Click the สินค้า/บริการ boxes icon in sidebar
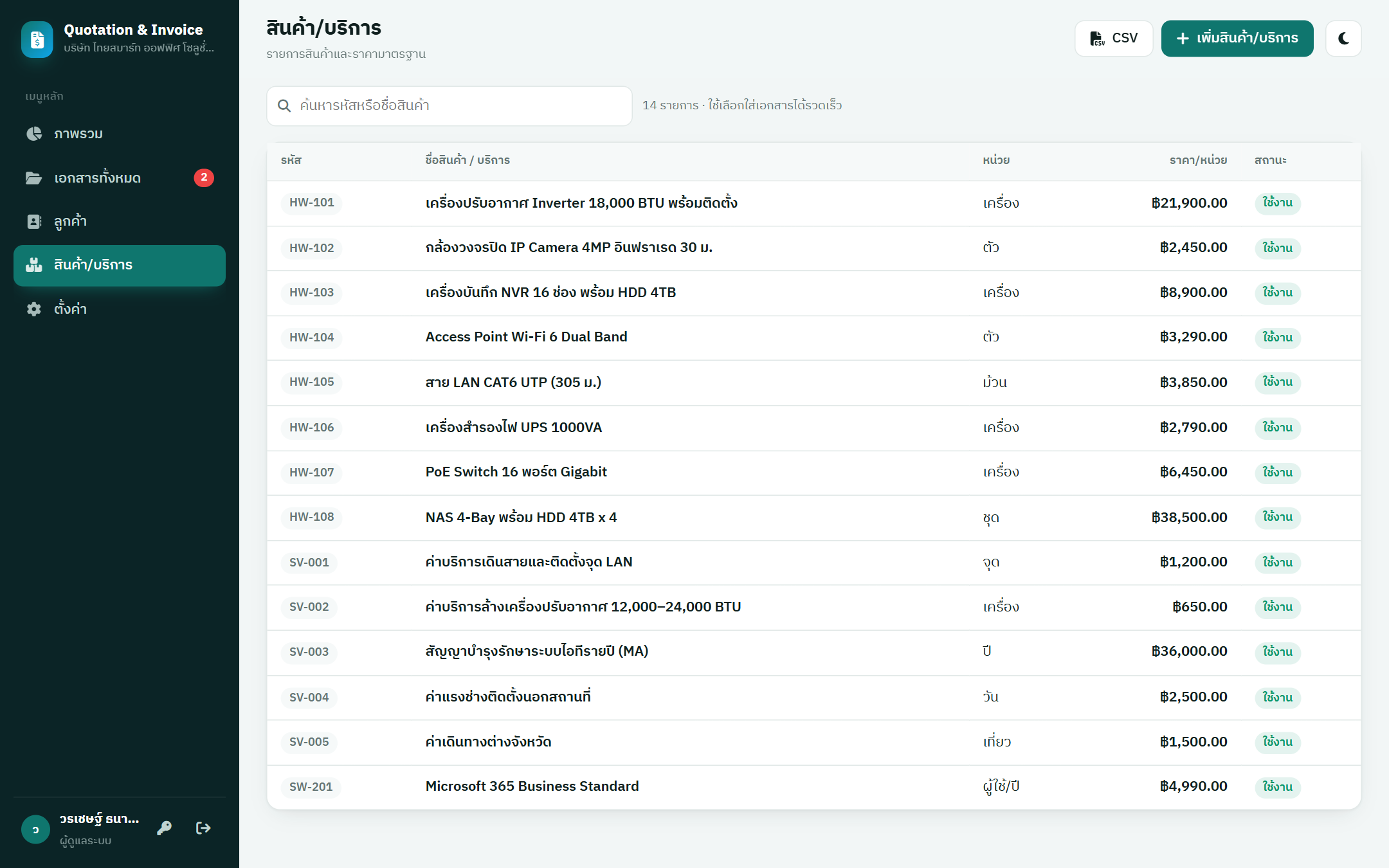Viewport: 1389px width, 868px height. 34,265
